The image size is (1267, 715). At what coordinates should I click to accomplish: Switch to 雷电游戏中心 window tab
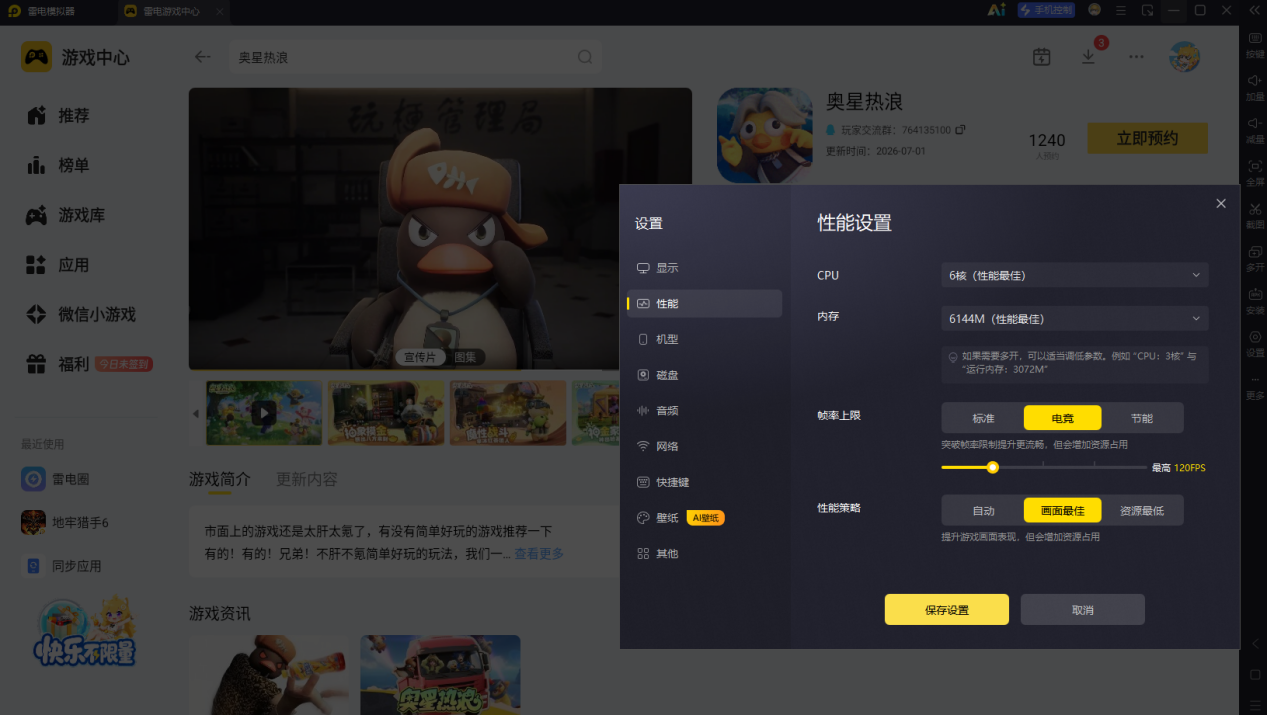point(171,11)
